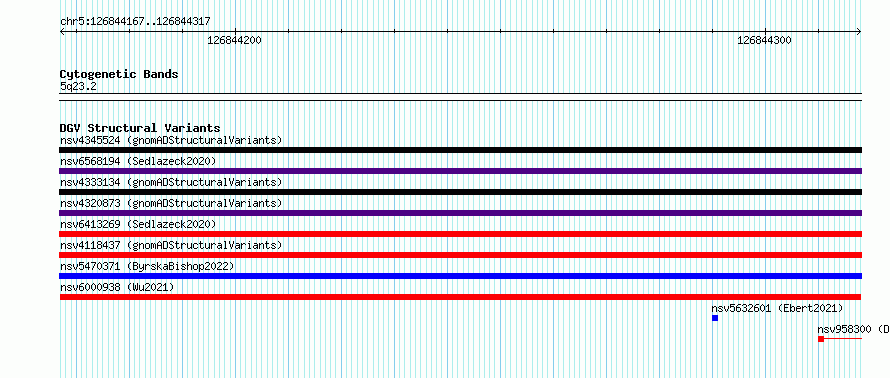
Task: Click the nsv5632601 Ebert2021 label
Action: (x=777, y=308)
